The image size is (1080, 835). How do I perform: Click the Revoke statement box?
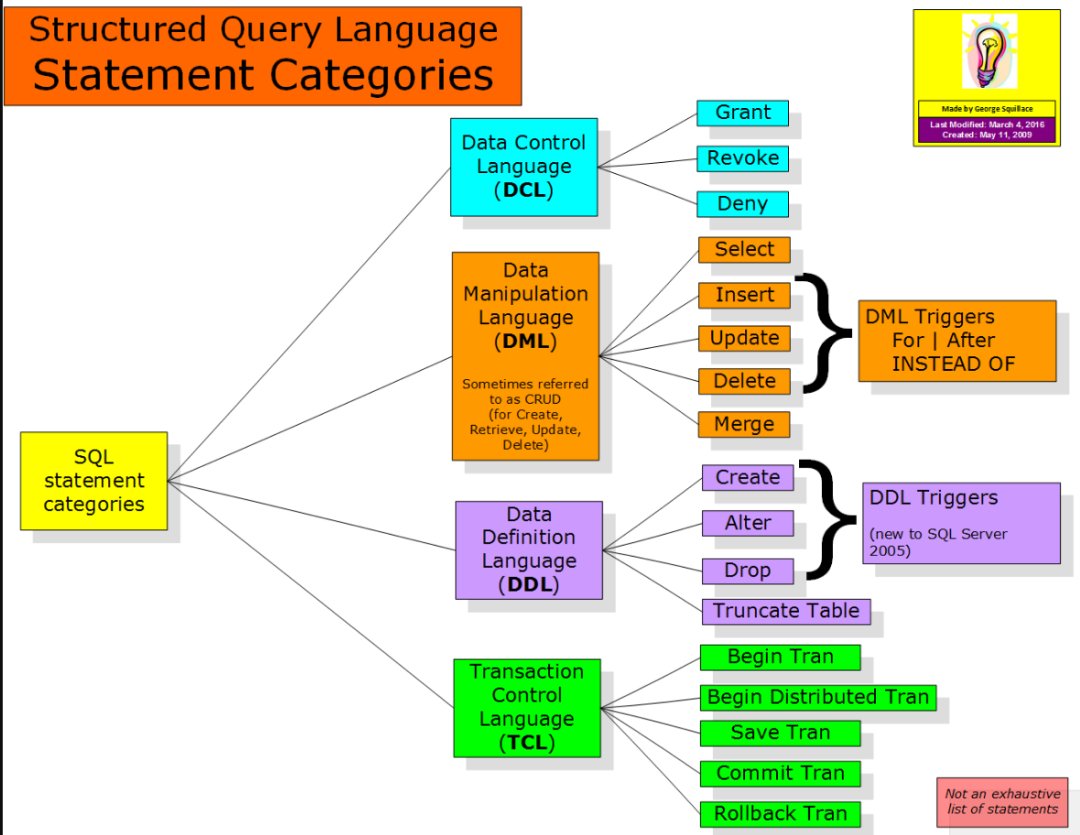[742, 158]
